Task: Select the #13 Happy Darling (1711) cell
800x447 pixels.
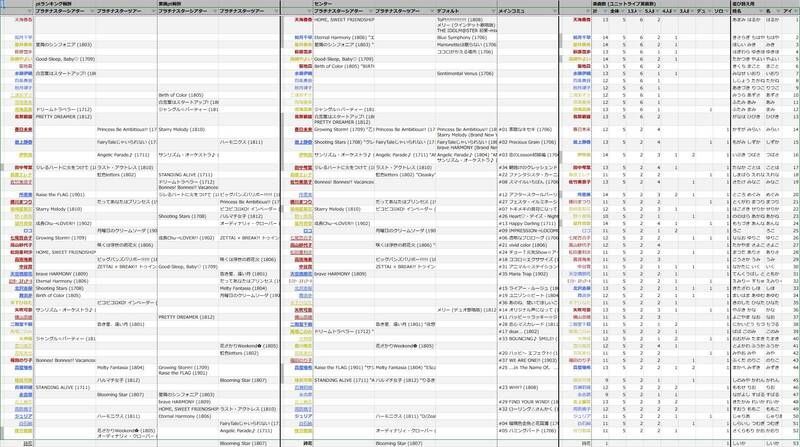Action: coord(527,224)
